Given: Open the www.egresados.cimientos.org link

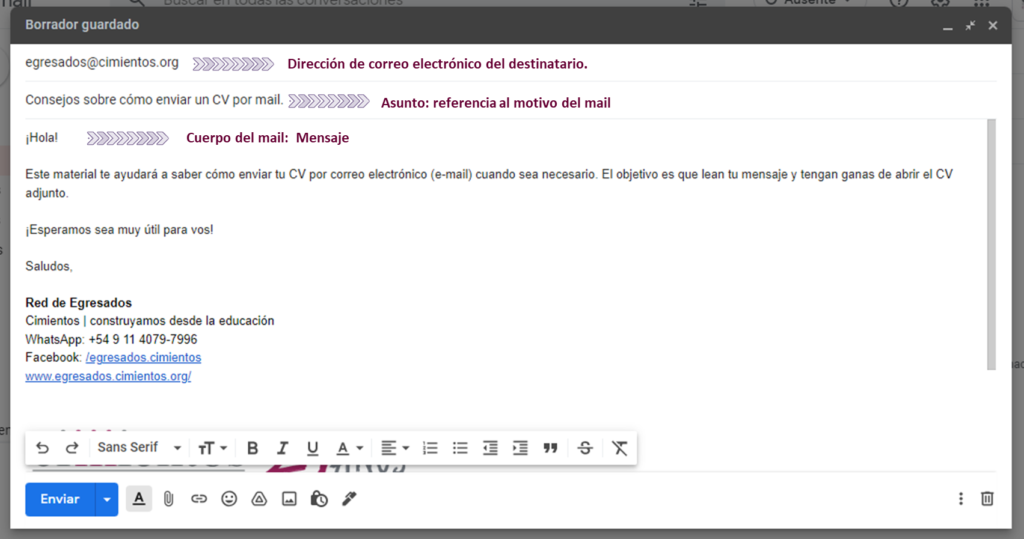Looking at the screenshot, I should point(108,376).
